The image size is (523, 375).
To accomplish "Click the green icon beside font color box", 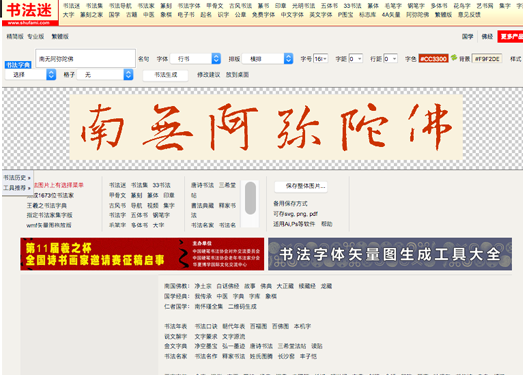I will (x=454, y=58).
